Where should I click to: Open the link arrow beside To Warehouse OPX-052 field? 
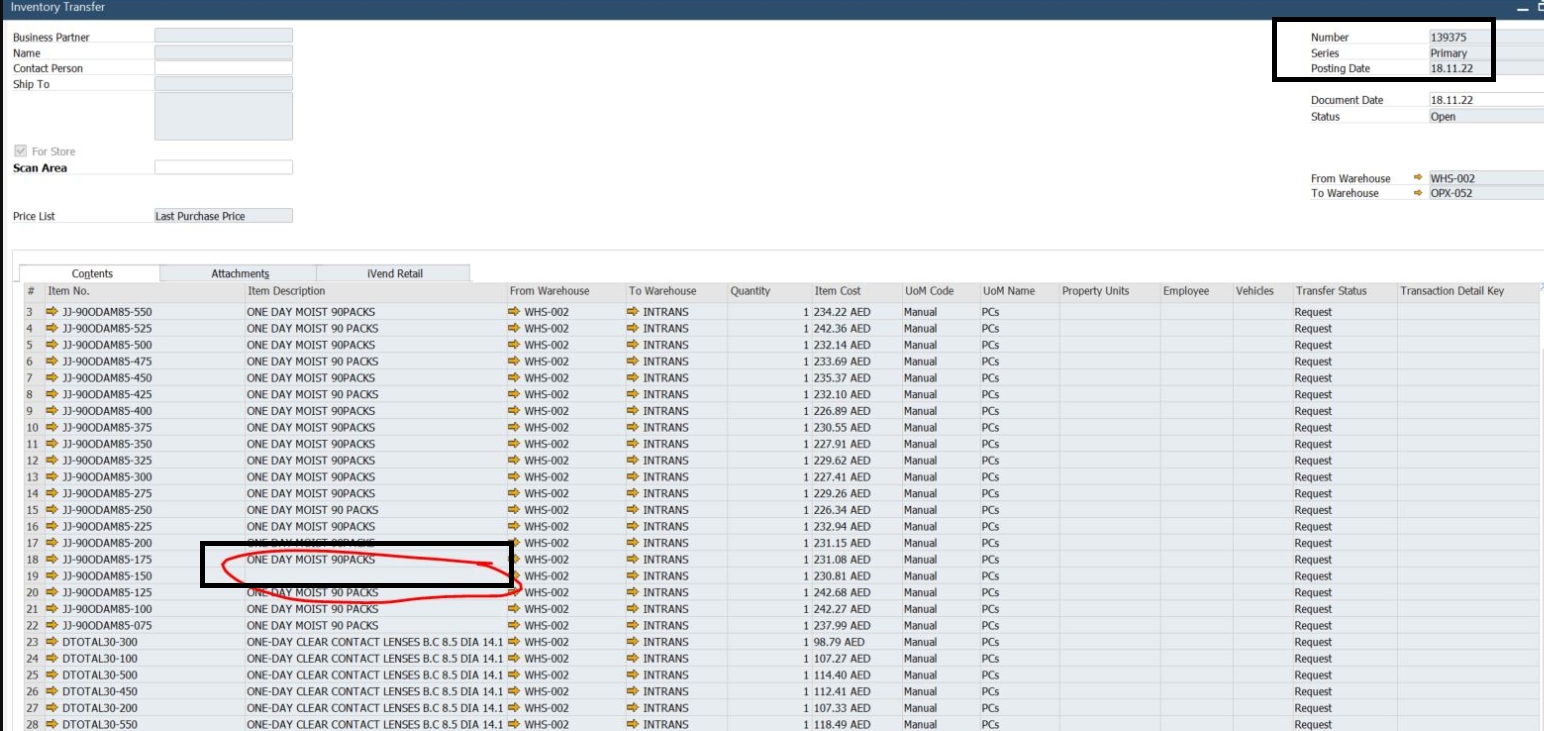[x=1418, y=193]
